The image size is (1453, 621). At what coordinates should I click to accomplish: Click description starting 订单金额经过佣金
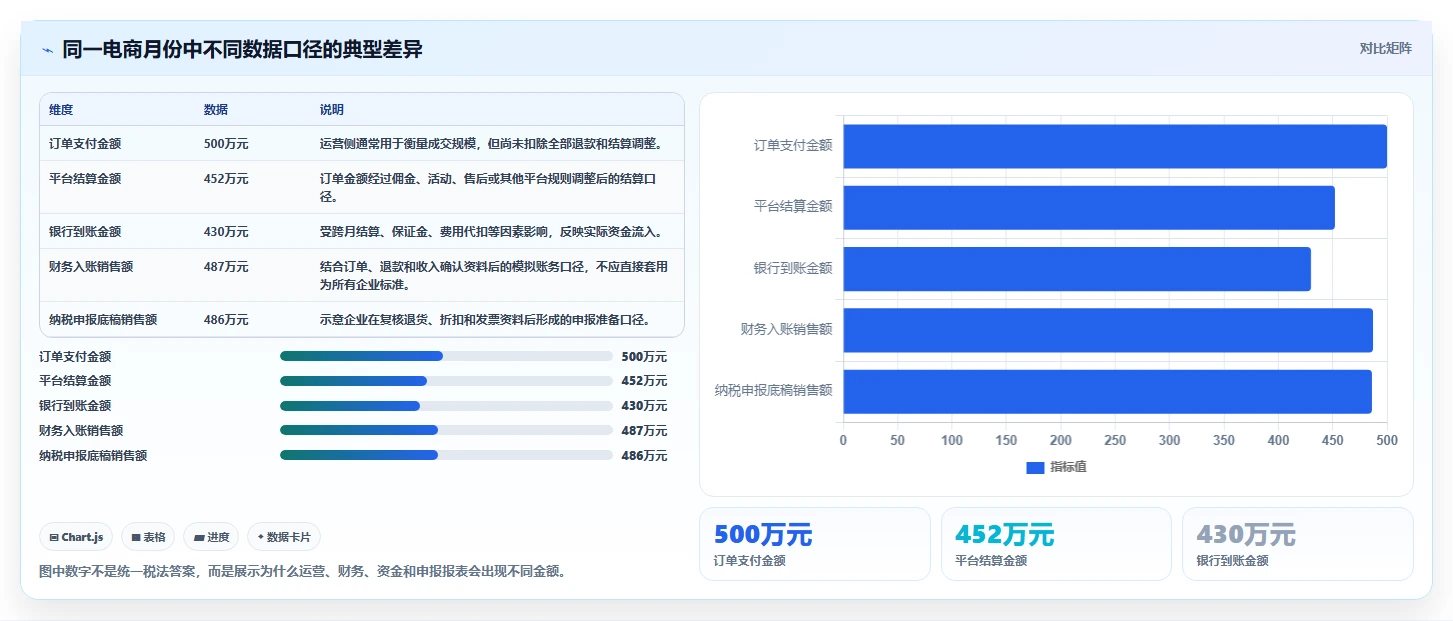489,187
